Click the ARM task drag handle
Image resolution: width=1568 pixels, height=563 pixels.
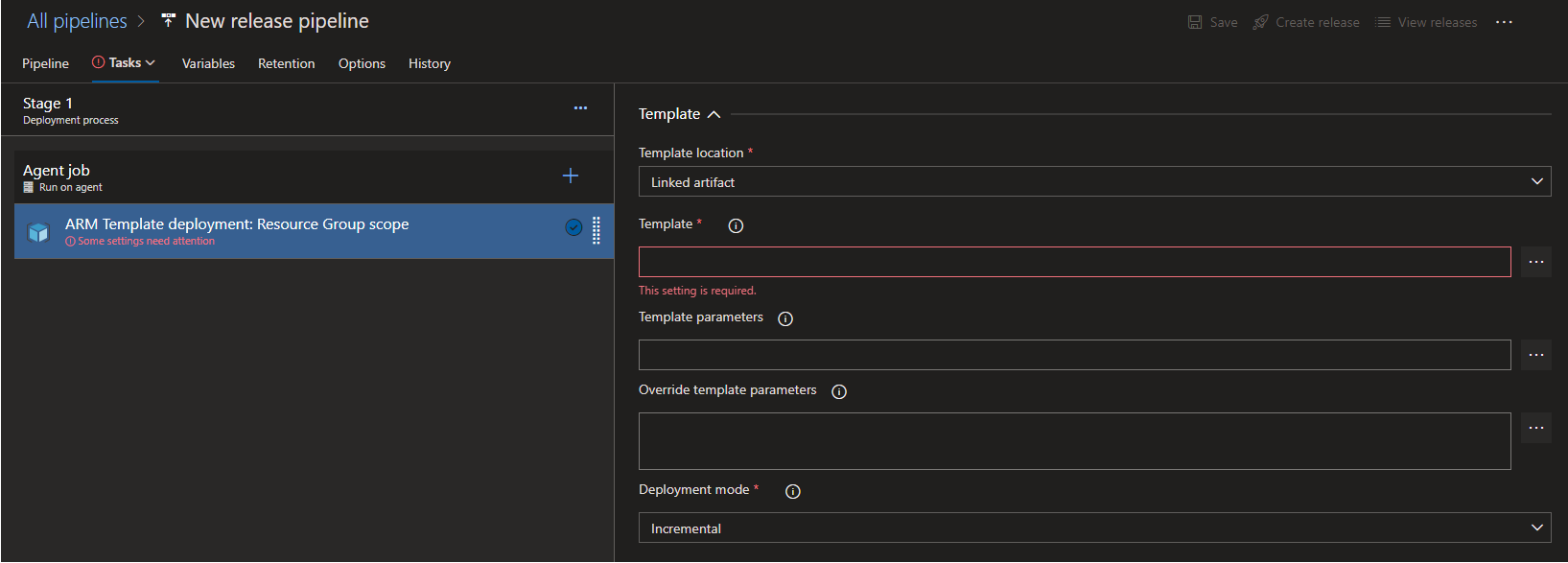[x=597, y=230]
